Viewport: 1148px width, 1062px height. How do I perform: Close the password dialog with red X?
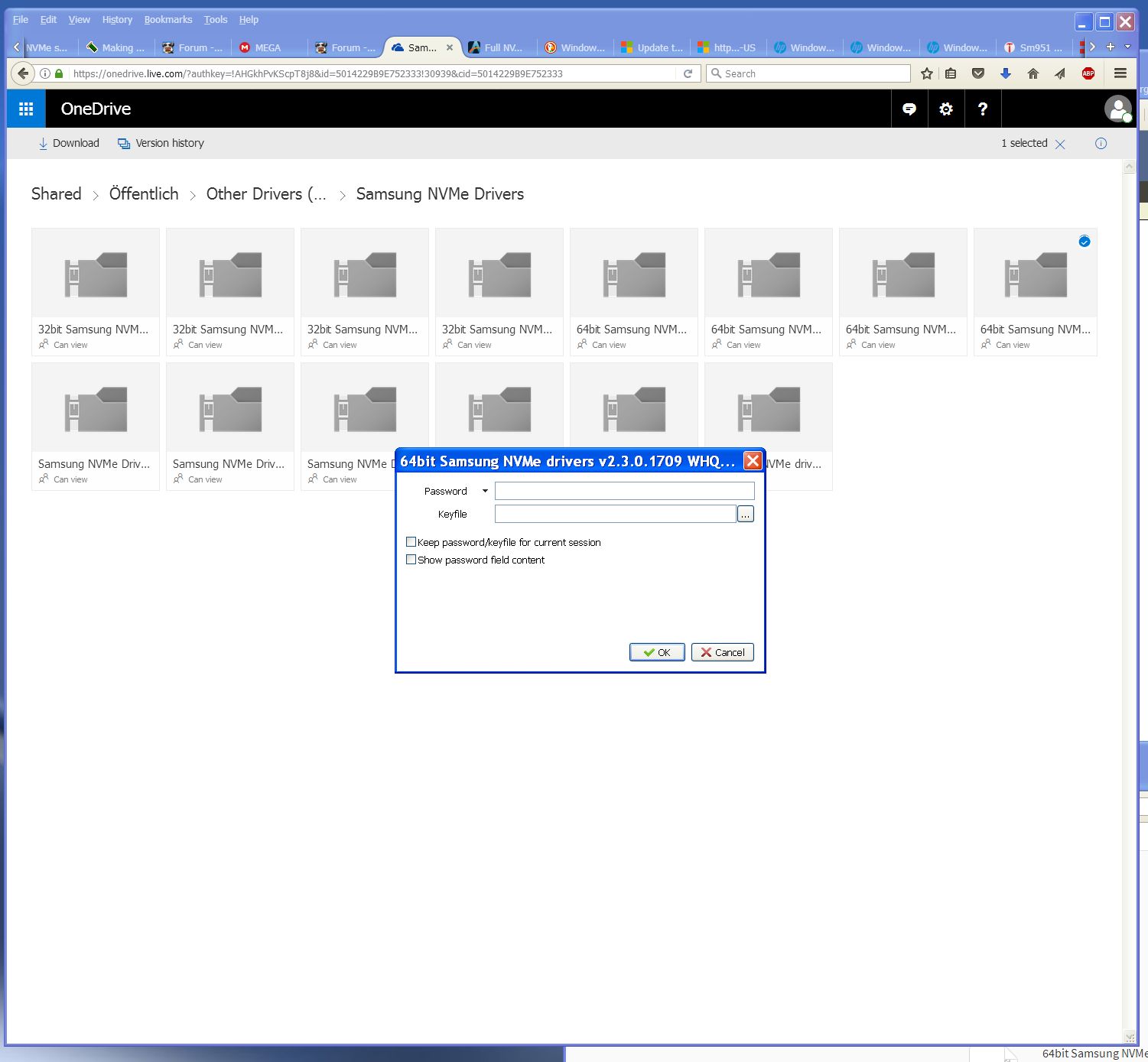[x=753, y=460]
